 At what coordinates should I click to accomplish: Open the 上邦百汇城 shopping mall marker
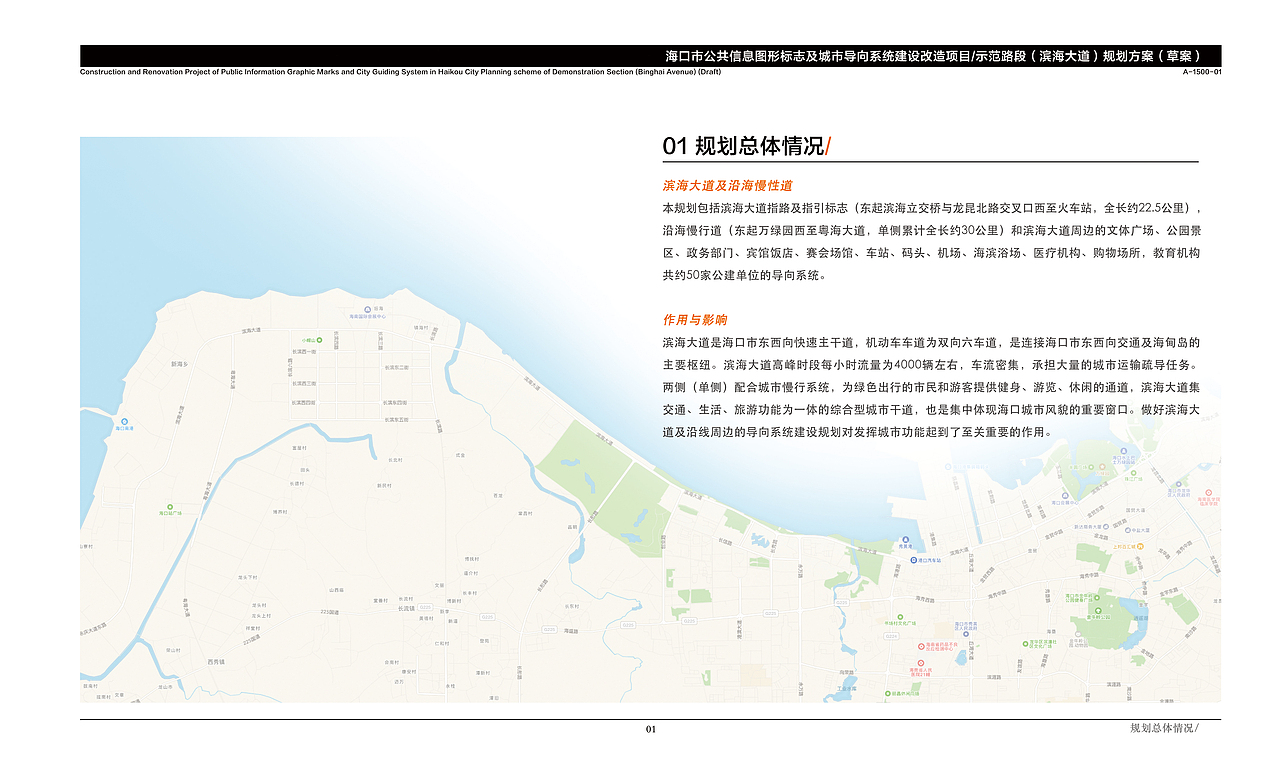1140,547
